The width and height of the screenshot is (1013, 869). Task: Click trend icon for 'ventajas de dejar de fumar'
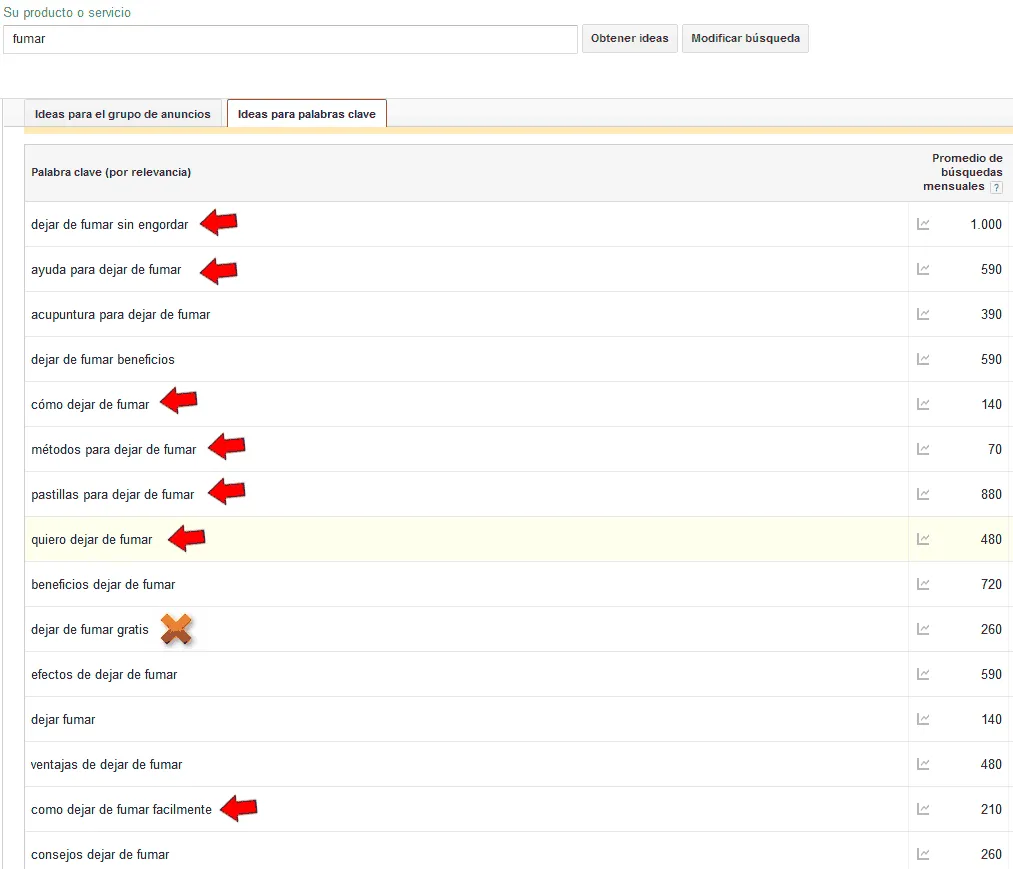coord(923,765)
